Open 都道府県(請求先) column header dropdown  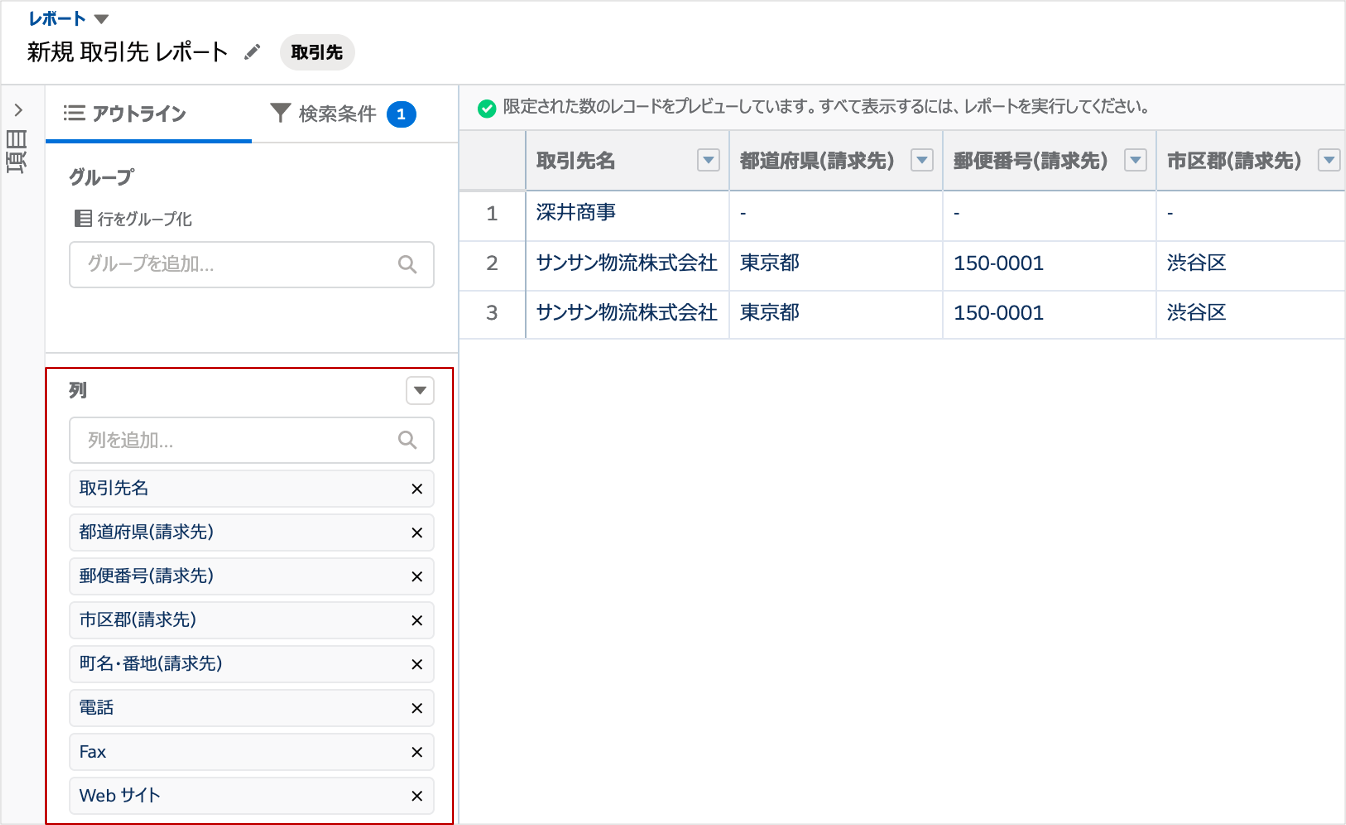(x=922, y=160)
